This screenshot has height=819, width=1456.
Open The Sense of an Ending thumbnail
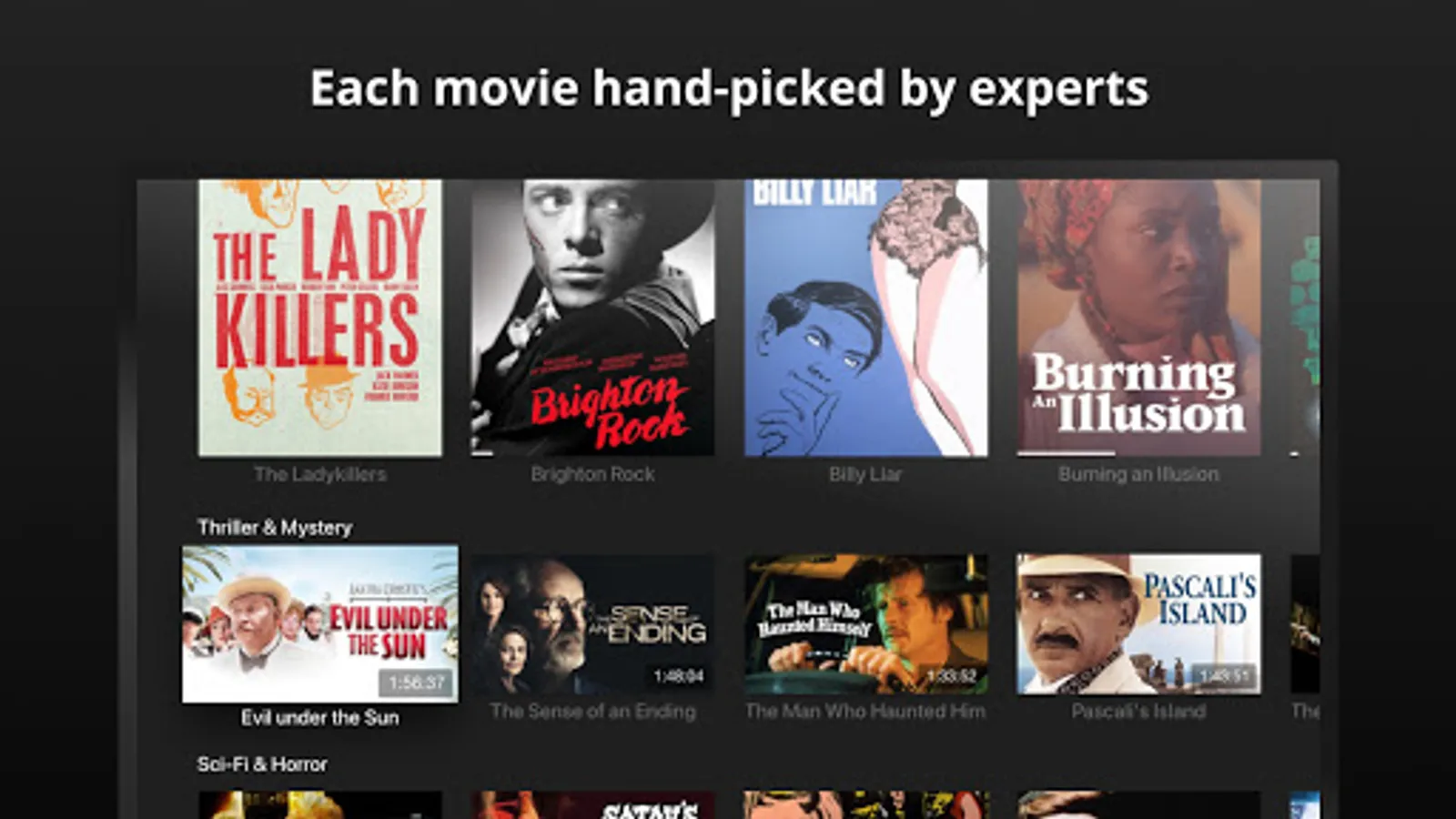[x=593, y=624]
